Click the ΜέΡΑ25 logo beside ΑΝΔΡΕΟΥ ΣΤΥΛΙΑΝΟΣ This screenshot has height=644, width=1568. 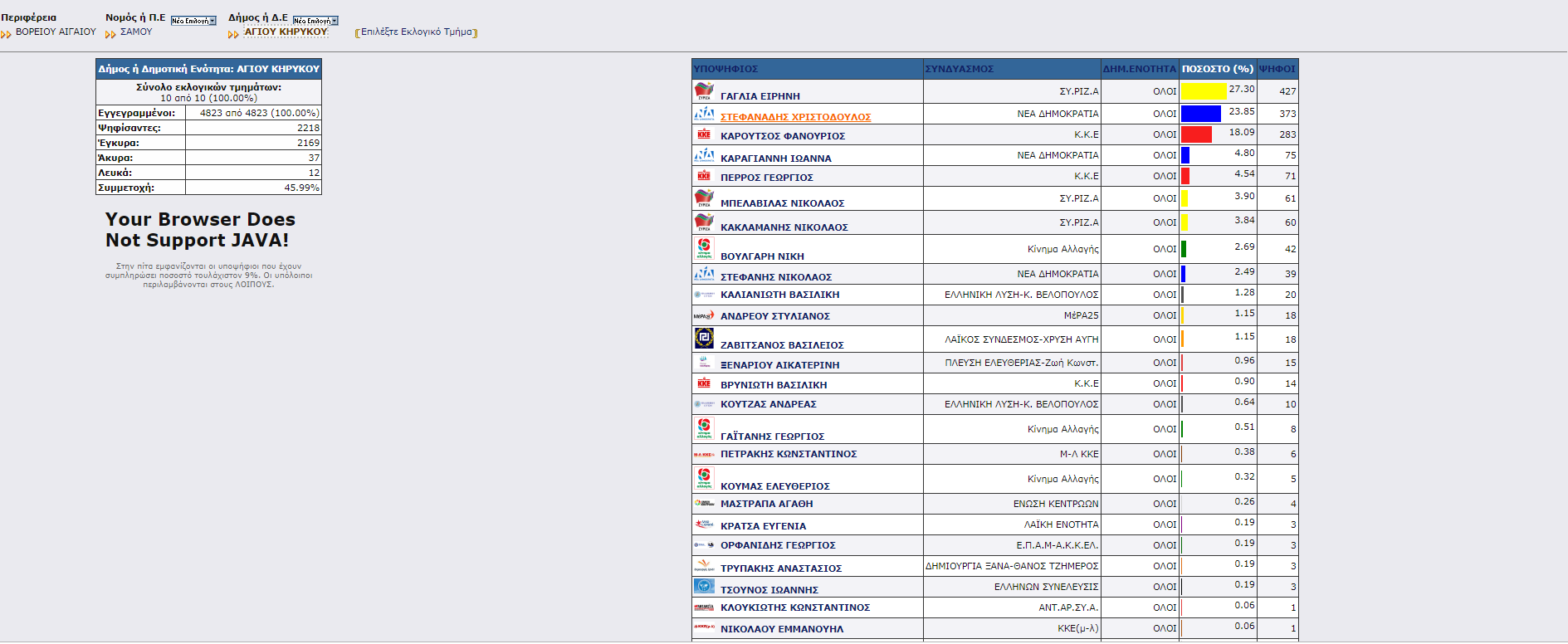[704, 315]
